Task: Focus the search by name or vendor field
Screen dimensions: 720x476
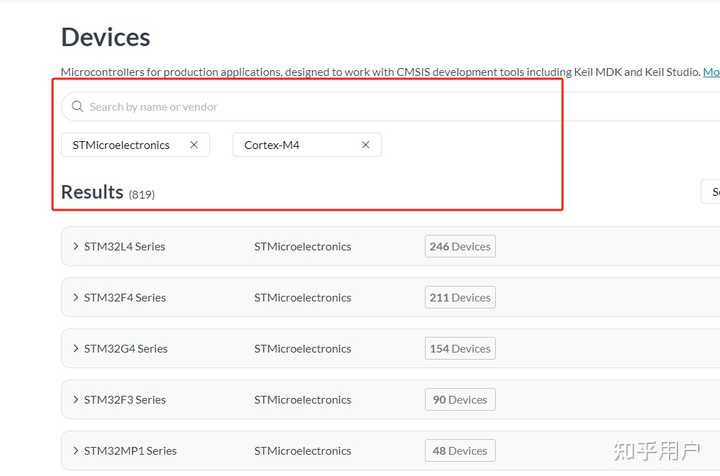Action: point(300,107)
